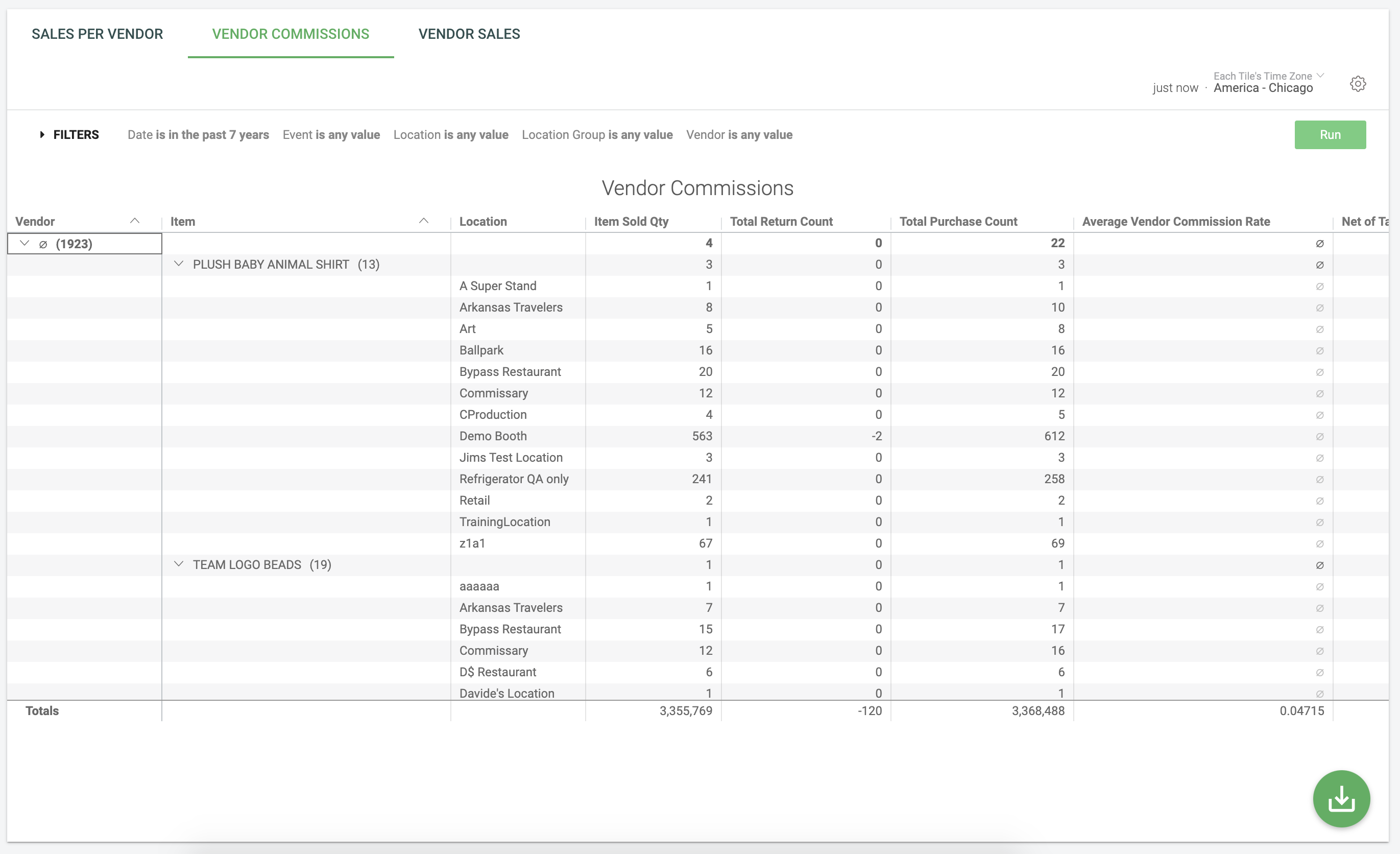Click the 563 Item Sold Qty value
Screen dimensions: 1400x854
coord(702,436)
